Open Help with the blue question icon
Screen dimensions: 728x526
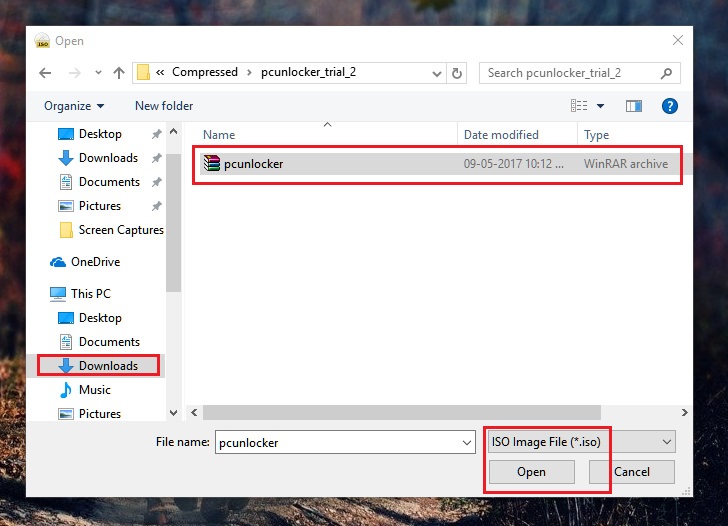(670, 106)
